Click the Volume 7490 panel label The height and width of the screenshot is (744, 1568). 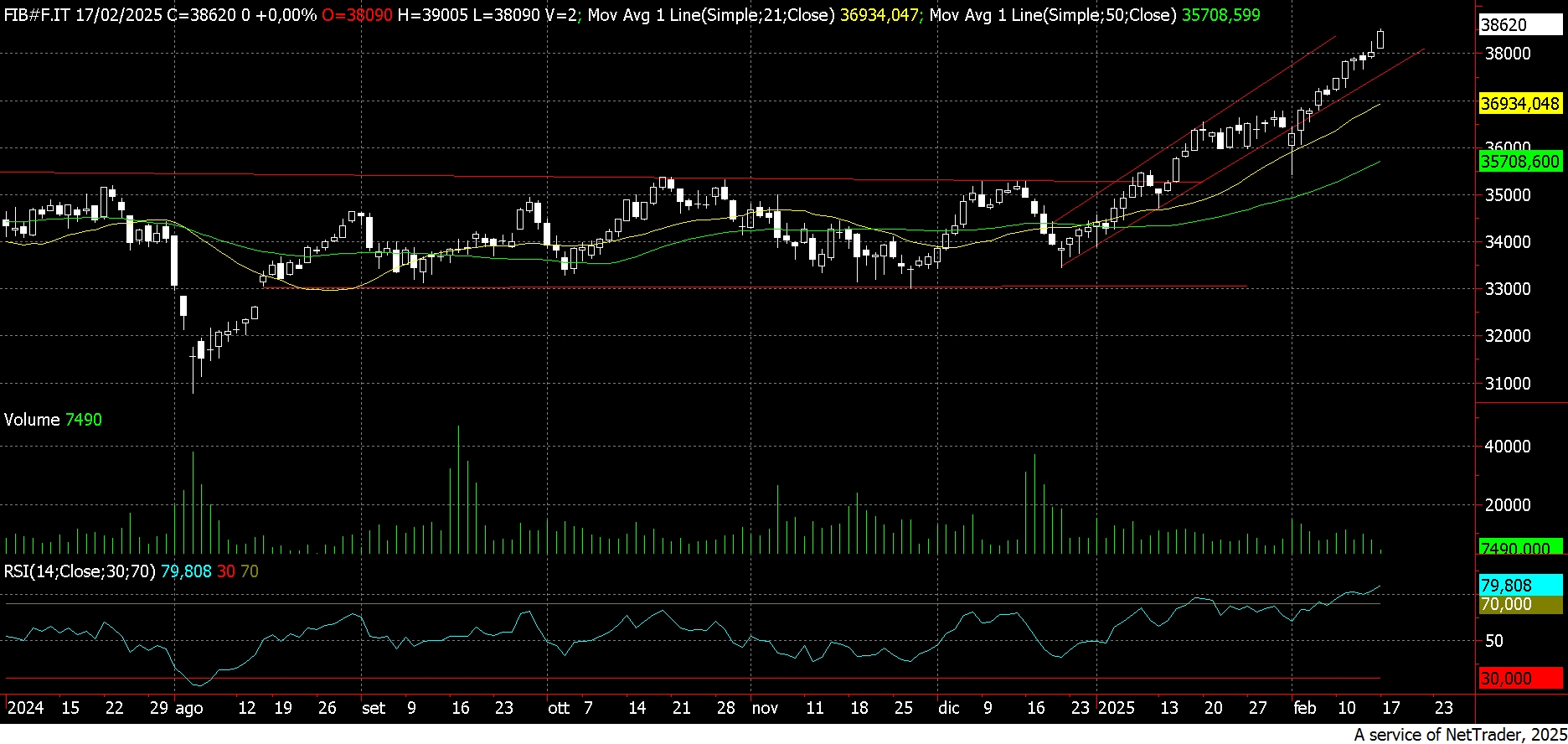pyautogui.click(x=53, y=420)
